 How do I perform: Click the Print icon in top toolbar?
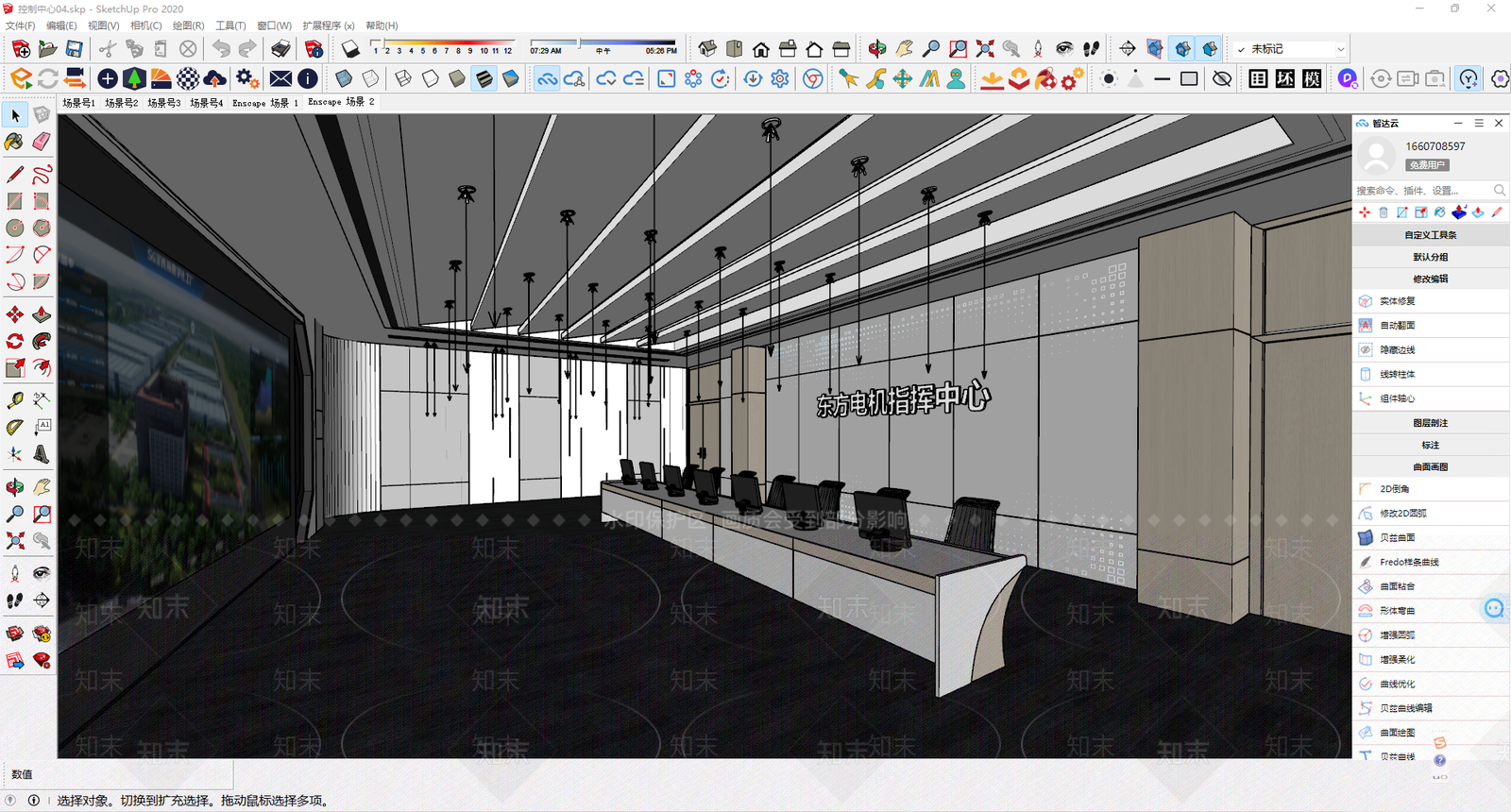click(x=281, y=48)
